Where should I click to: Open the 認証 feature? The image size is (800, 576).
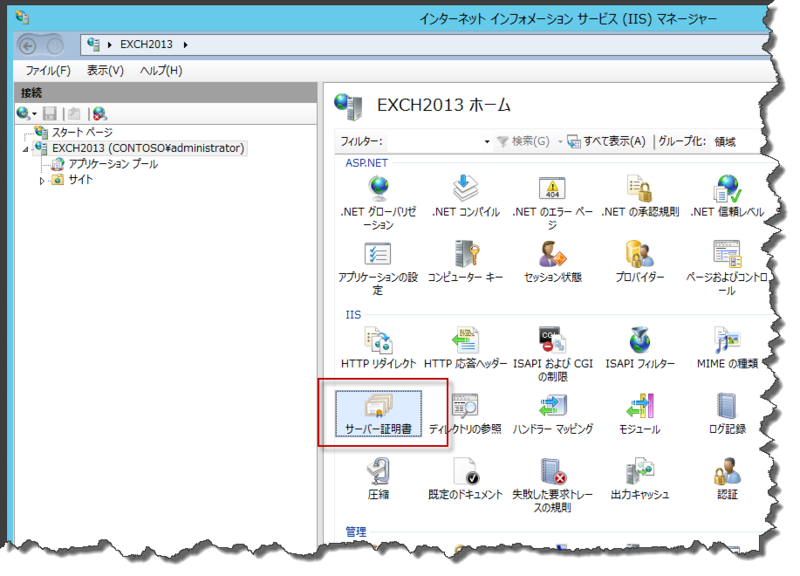pos(727,479)
